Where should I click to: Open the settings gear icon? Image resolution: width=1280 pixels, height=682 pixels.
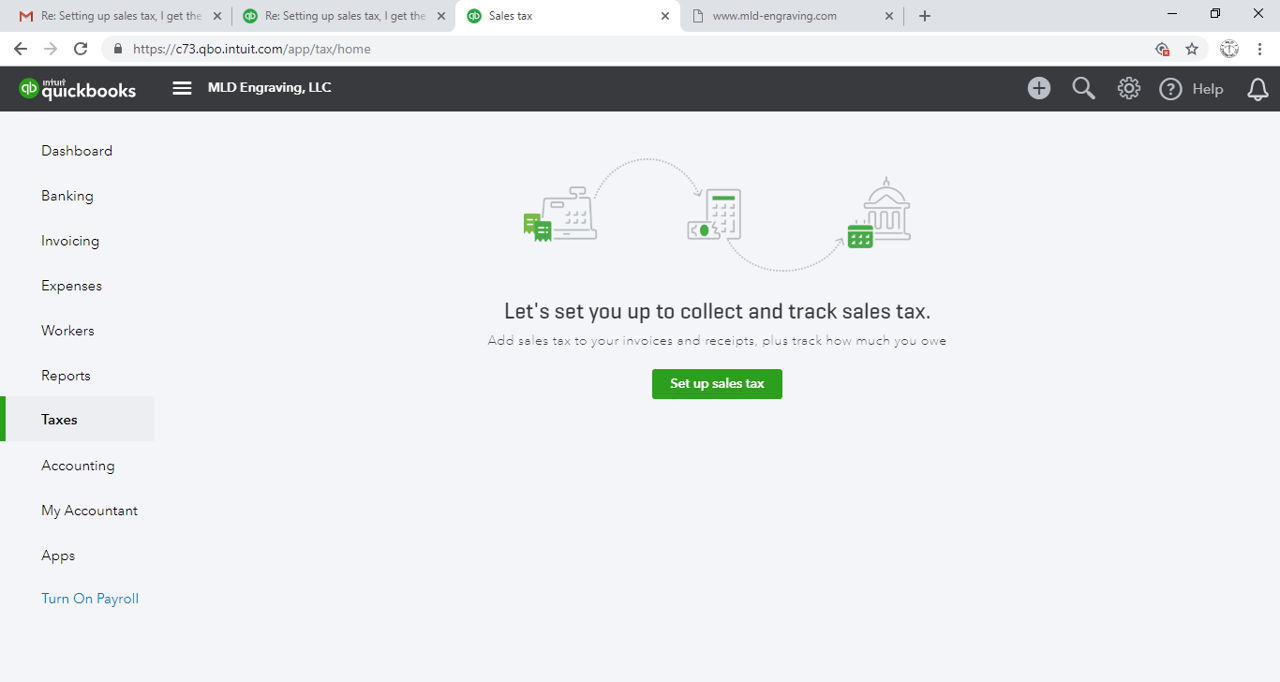coord(1129,88)
